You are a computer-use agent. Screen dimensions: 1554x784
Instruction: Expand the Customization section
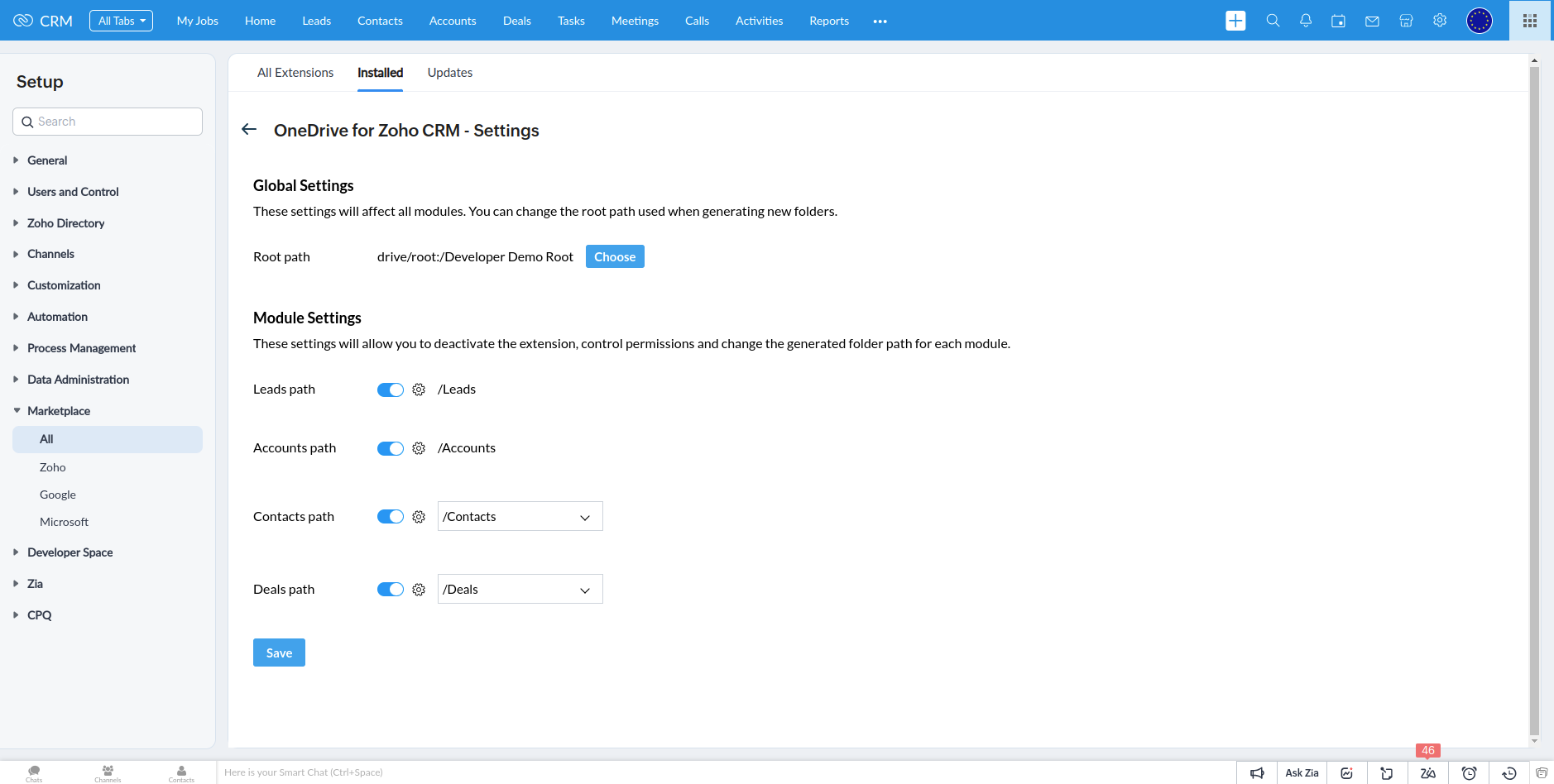click(64, 285)
